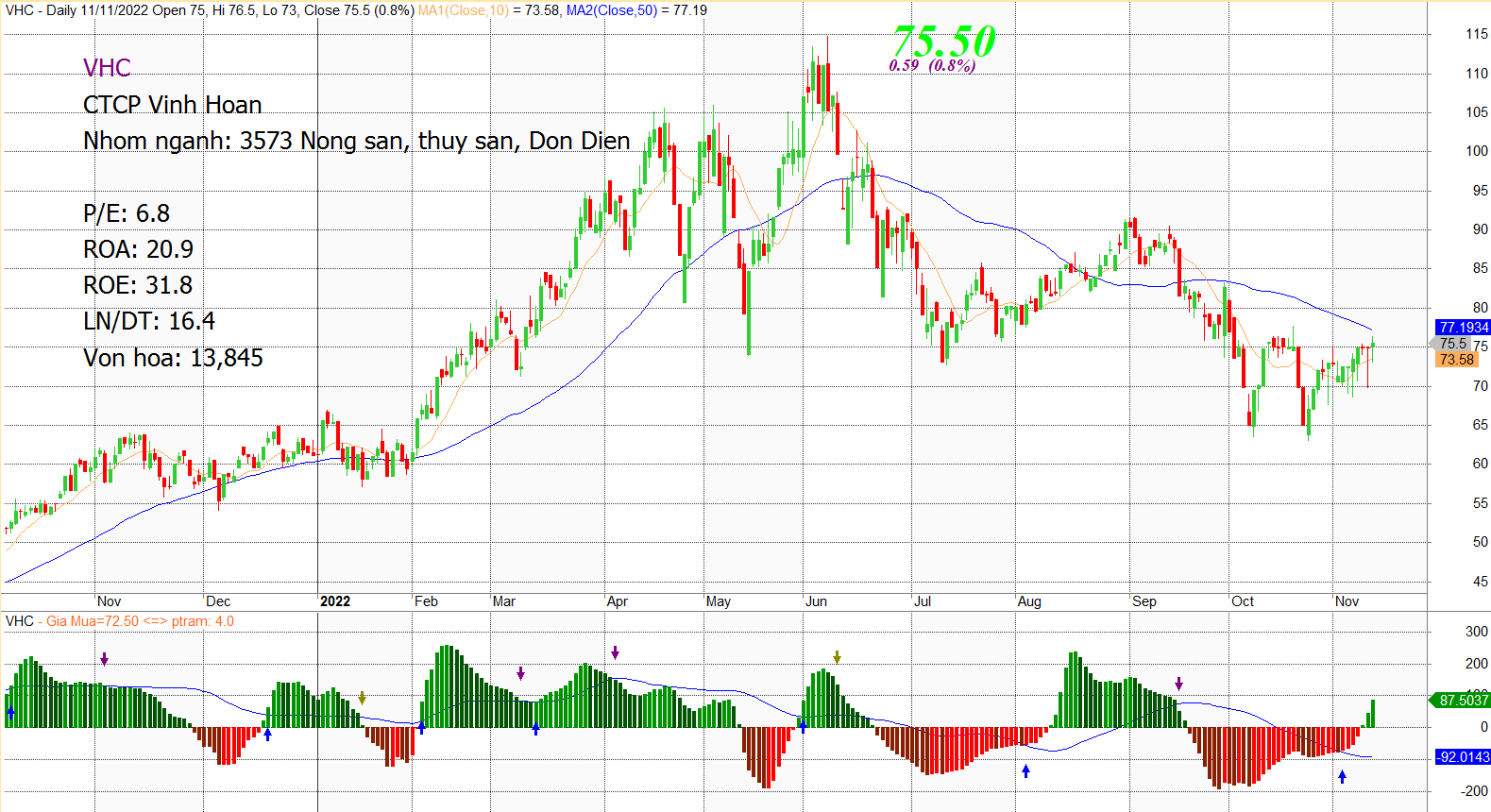This screenshot has height=812, width=1491.
Task: Click the MA1(Close,10) = 73.58 legend
Action: (489, 10)
